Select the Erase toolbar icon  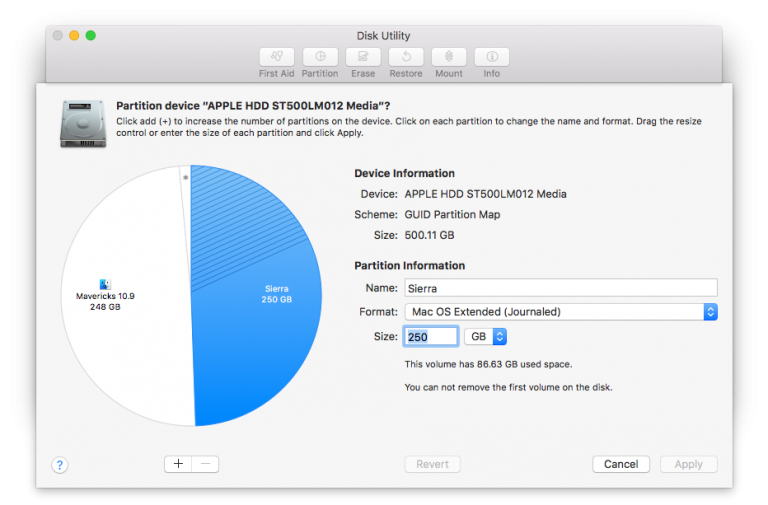point(363,57)
